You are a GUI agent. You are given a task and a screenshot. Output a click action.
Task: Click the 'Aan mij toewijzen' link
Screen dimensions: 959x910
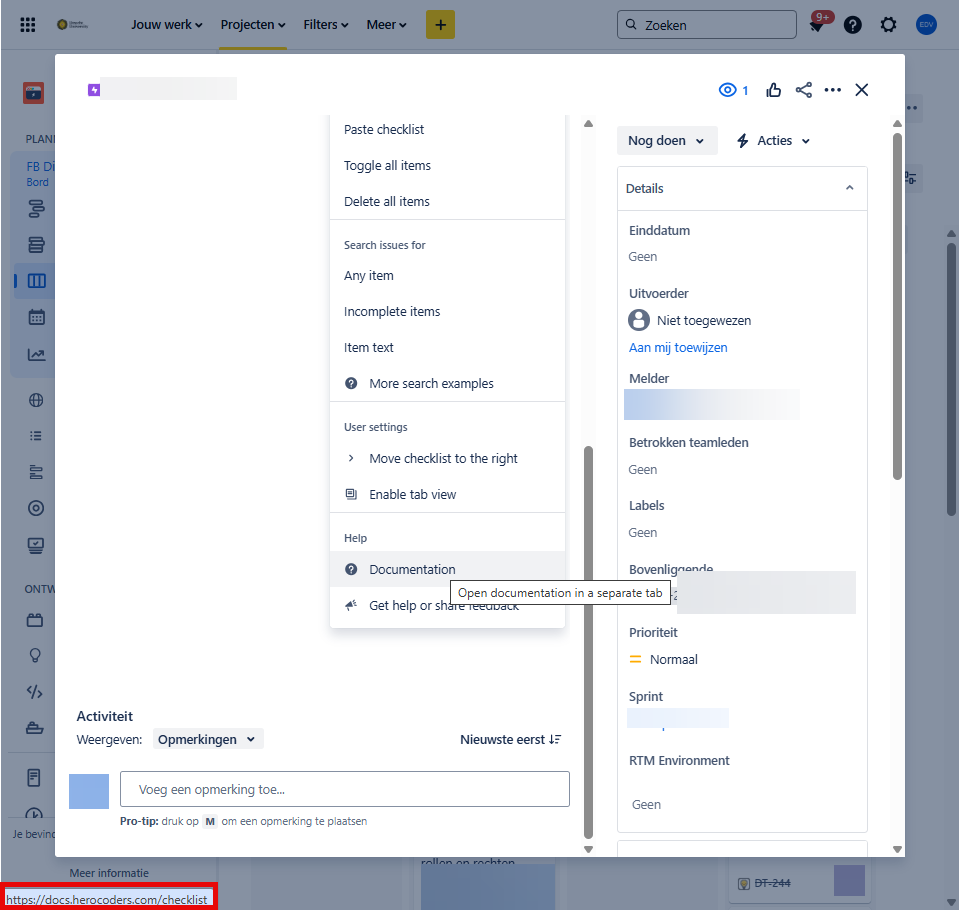tap(678, 347)
